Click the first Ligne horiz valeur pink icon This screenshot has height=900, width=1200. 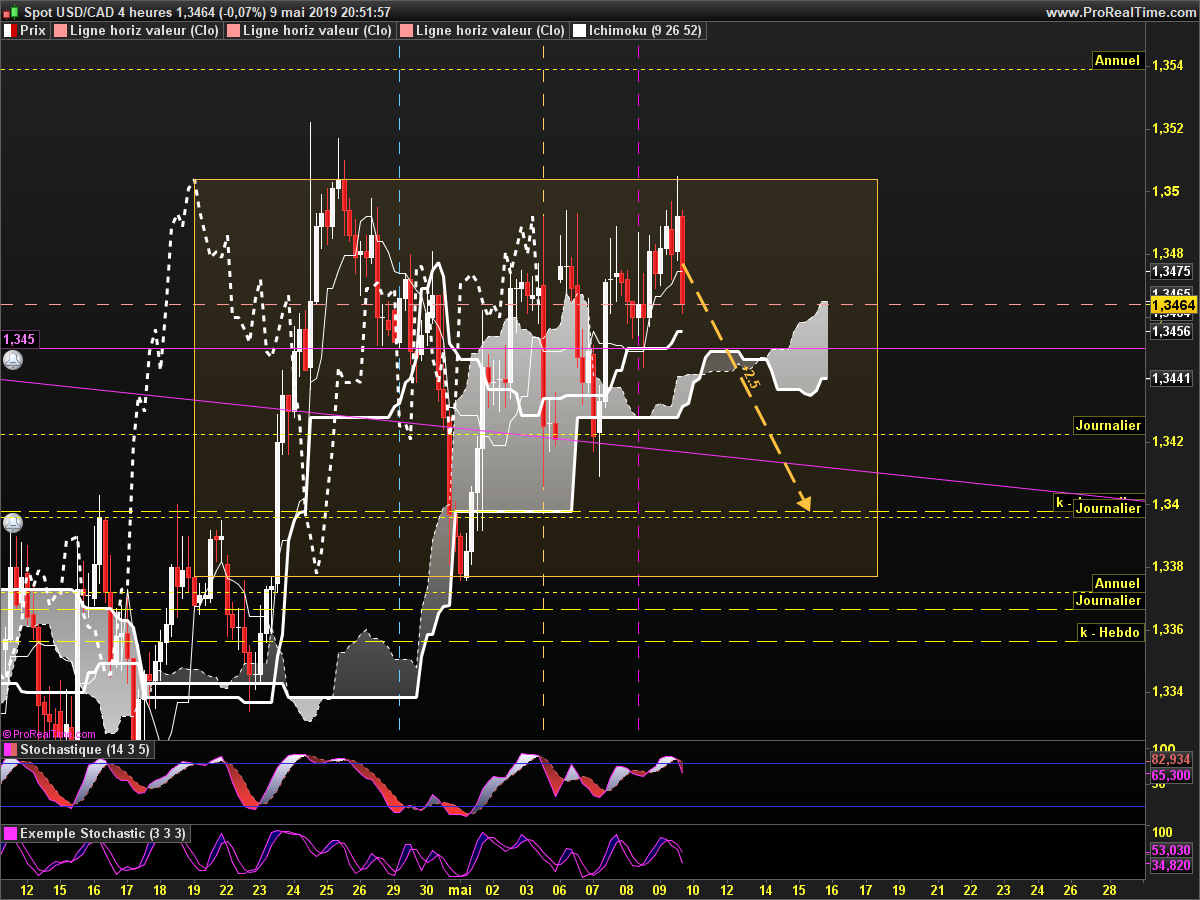[62, 31]
